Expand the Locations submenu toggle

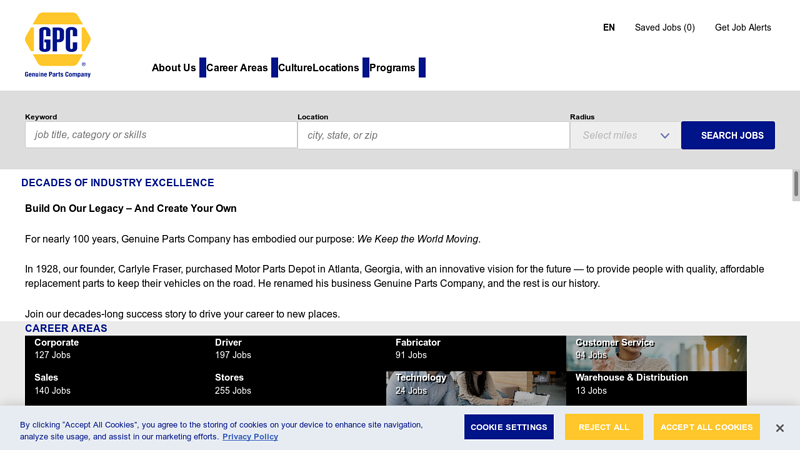[x=366, y=68]
